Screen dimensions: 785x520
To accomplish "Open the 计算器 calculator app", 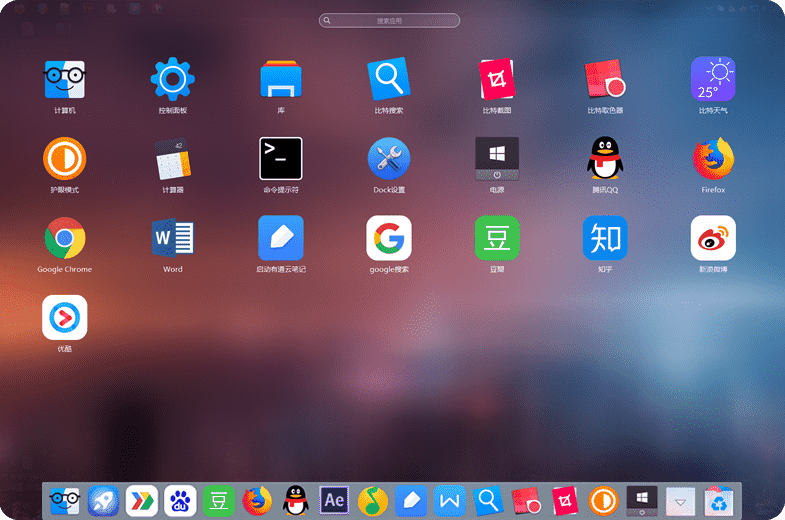I will [173, 159].
